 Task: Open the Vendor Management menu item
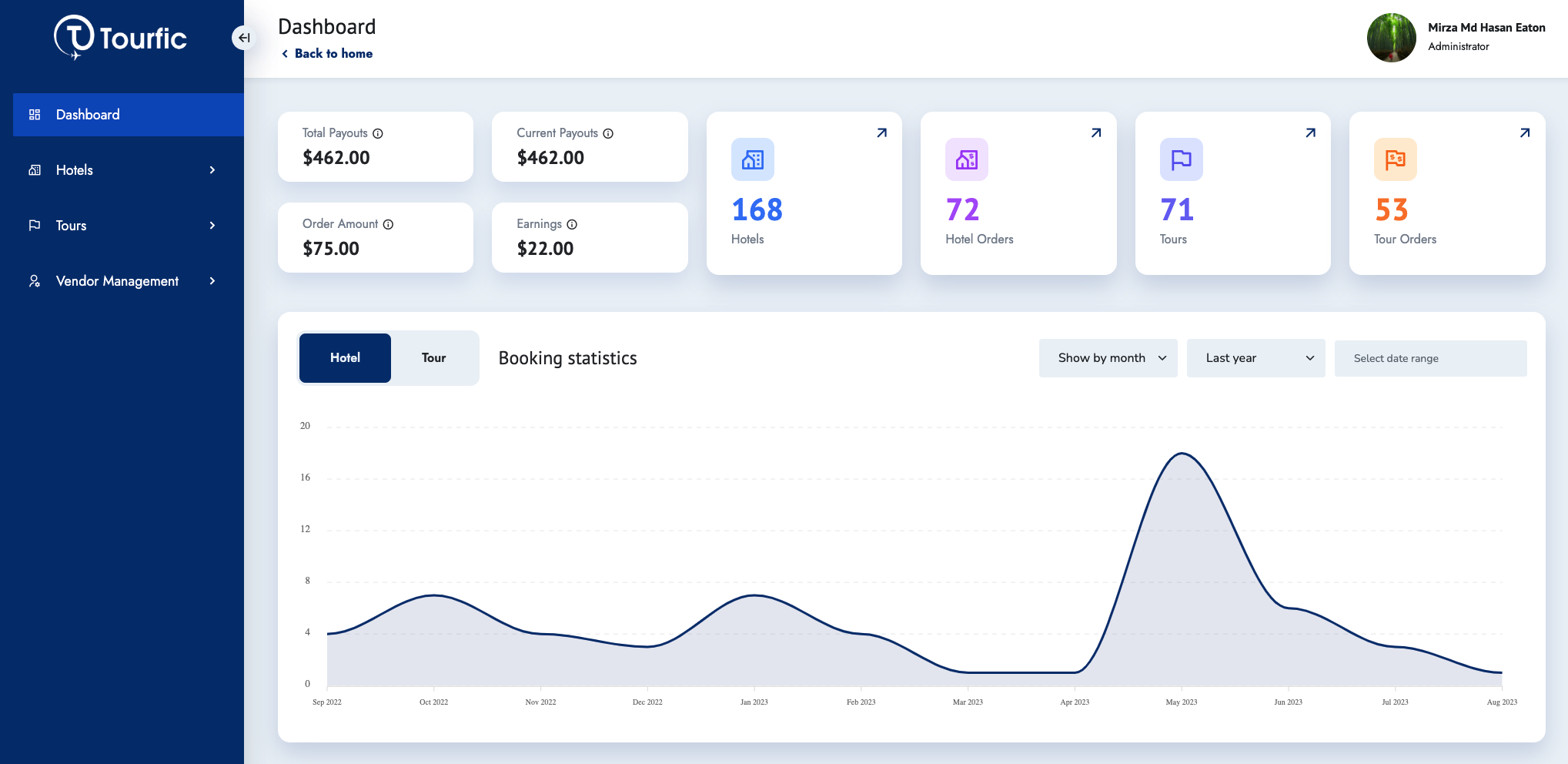click(x=116, y=280)
